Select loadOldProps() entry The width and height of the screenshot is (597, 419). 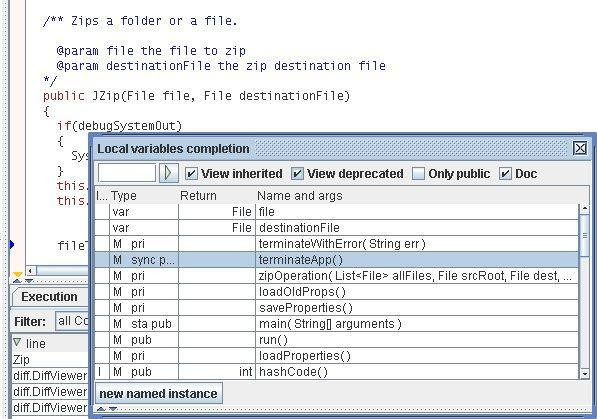(x=336, y=292)
